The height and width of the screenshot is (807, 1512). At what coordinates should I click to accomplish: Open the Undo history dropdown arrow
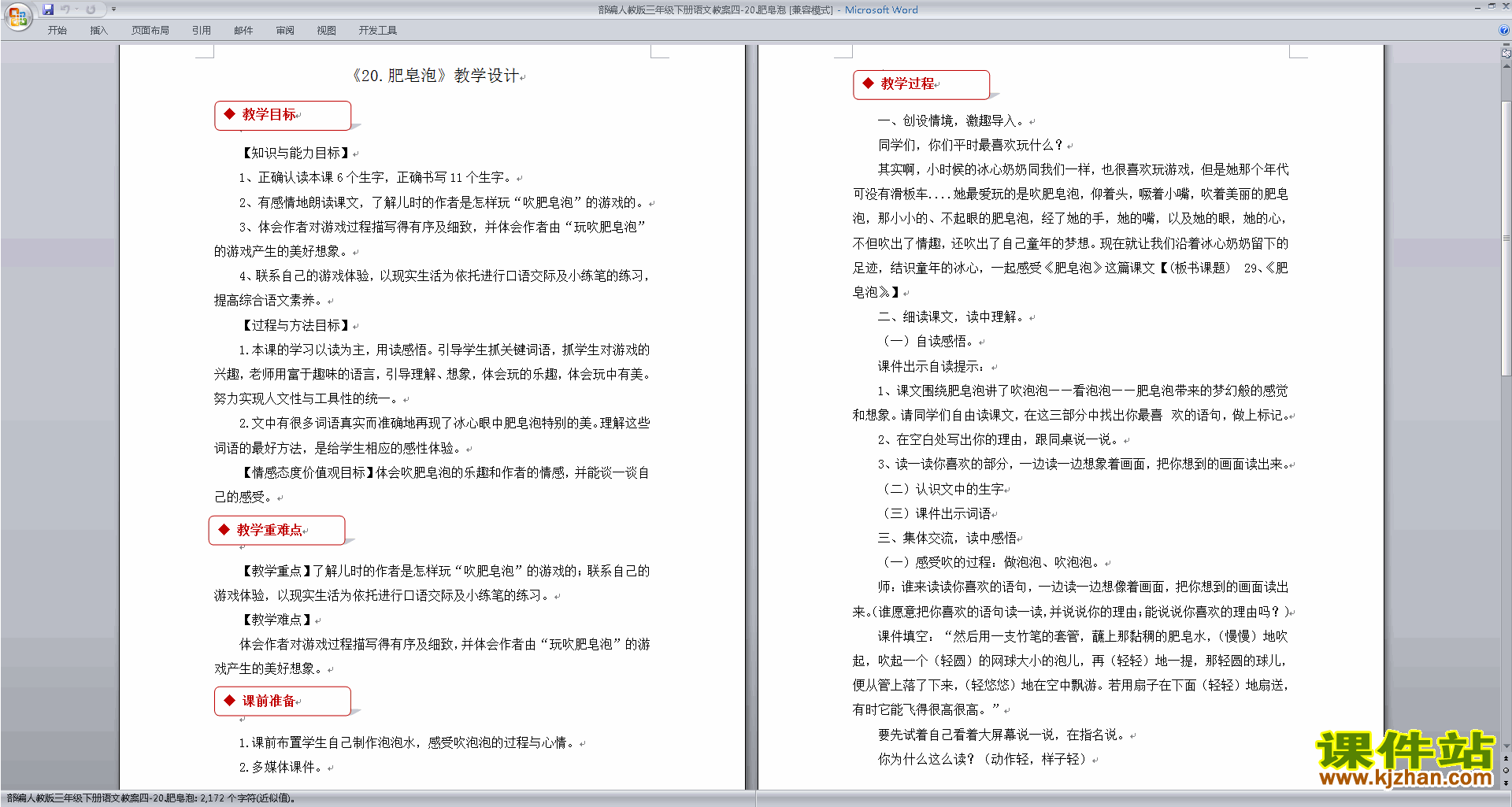click(77, 9)
